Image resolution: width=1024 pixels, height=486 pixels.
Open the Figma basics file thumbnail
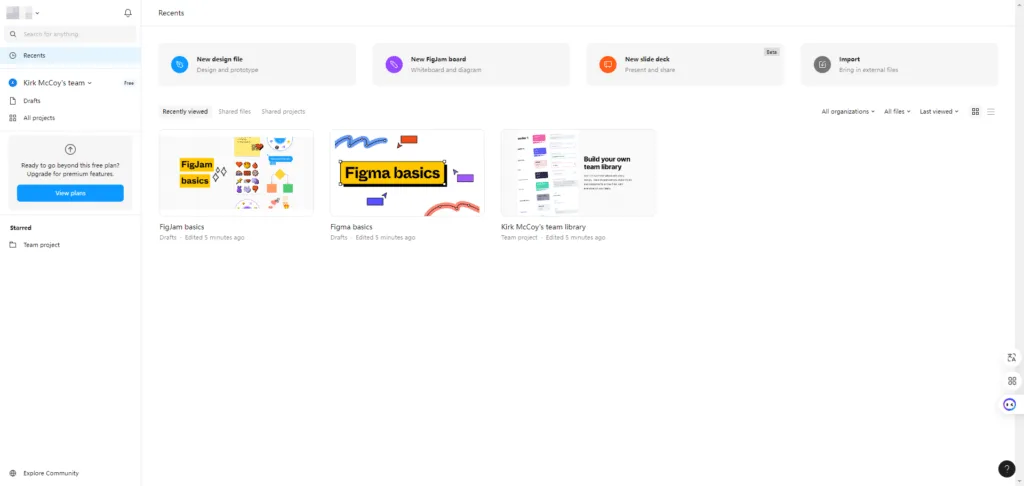[407, 172]
